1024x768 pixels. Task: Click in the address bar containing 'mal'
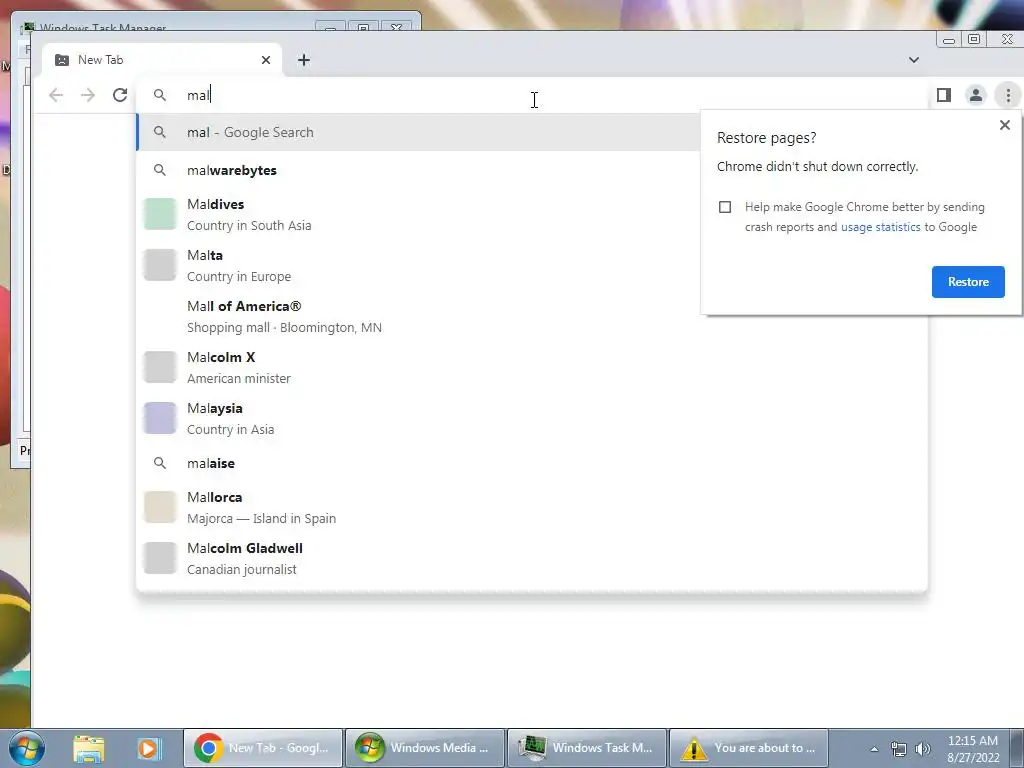[x=532, y=95]
